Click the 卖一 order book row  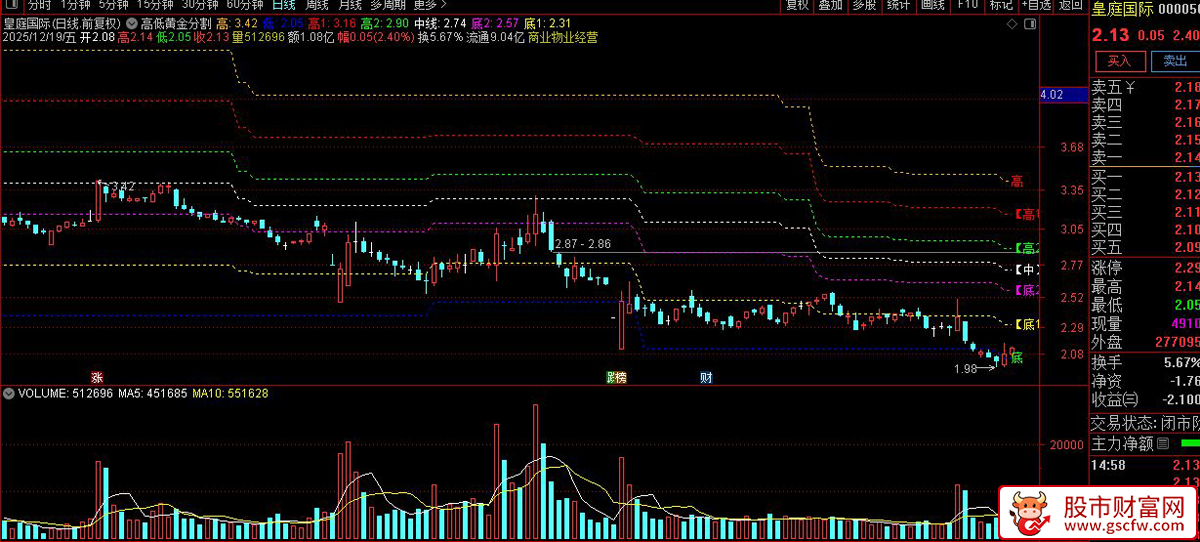coord(1145,157)
